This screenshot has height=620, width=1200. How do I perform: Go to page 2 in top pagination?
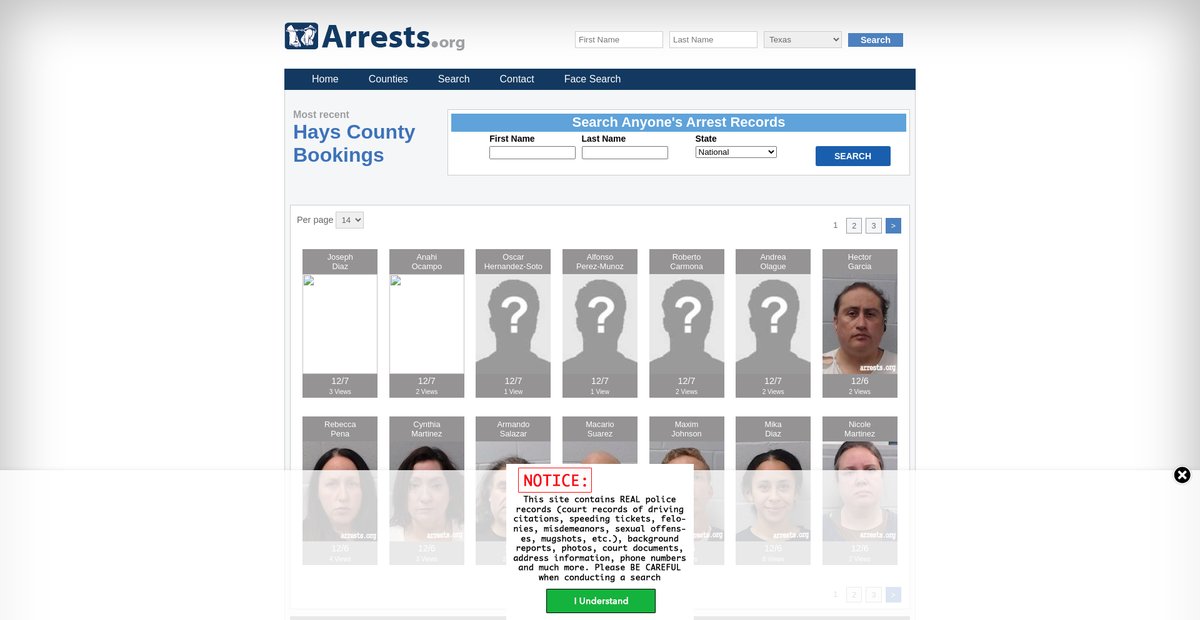tap(854, 226)
